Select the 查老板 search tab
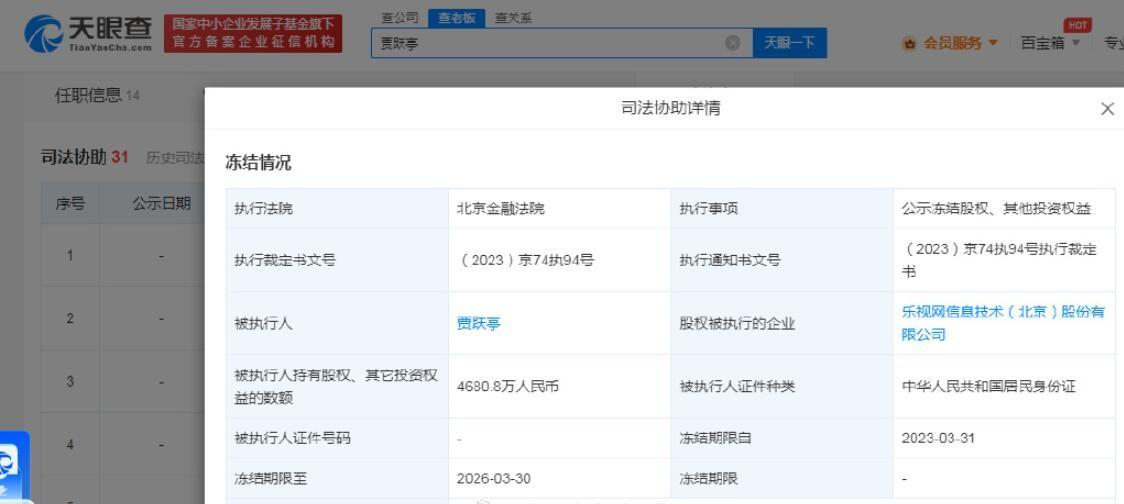Screen dimensions: 1124x504 point(457,19)
